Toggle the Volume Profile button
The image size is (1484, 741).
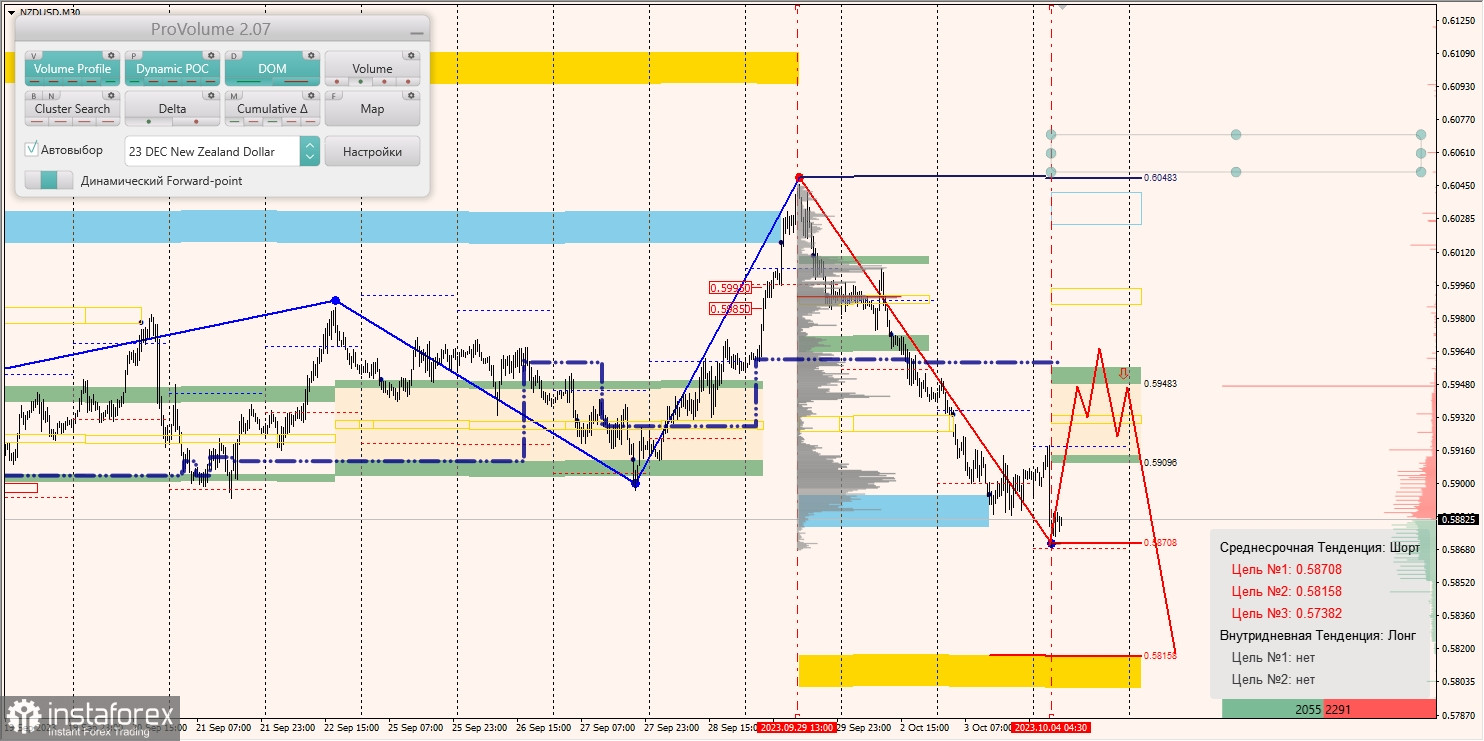pyautogui.click(x=72, y=68)
